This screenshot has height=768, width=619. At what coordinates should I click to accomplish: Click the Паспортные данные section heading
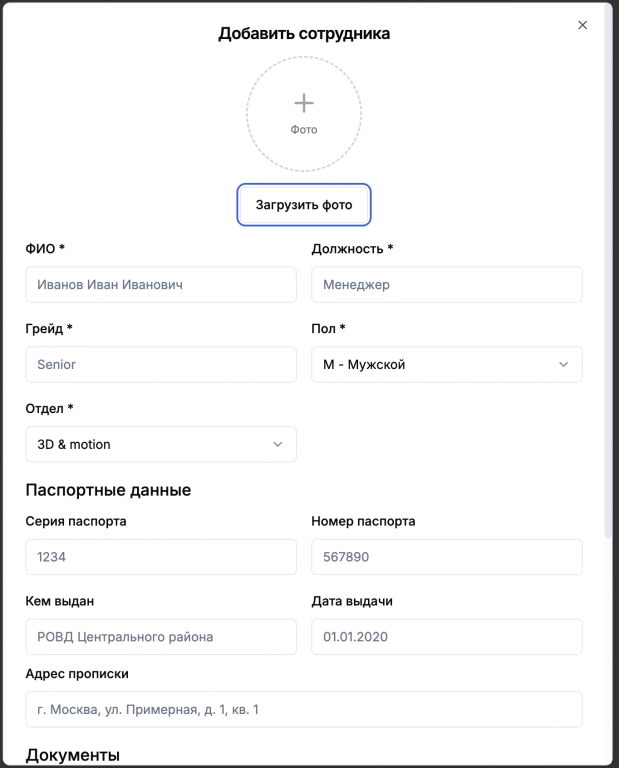[x=108, y=490]
